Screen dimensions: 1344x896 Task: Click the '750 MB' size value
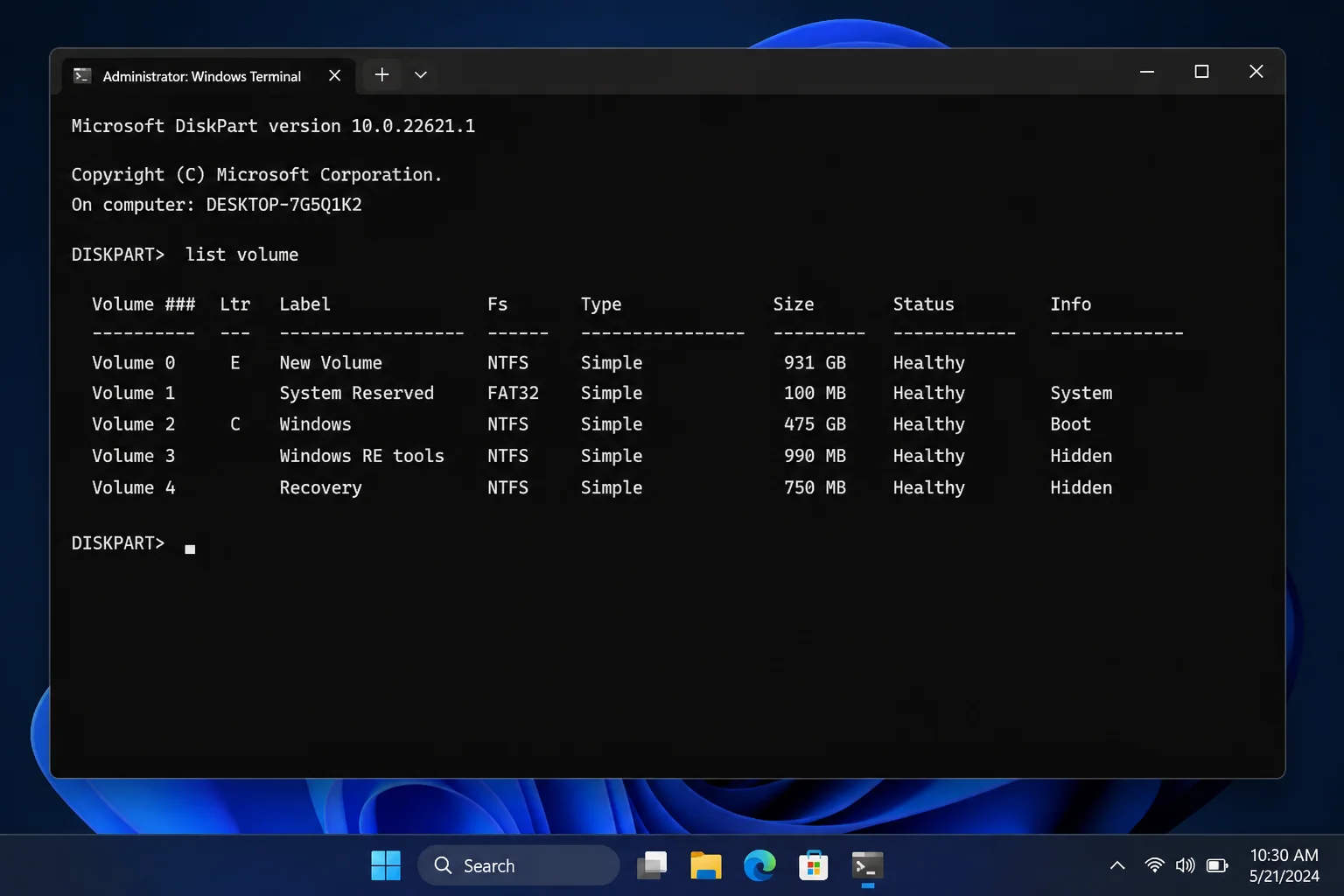click(x=815, y=487)
